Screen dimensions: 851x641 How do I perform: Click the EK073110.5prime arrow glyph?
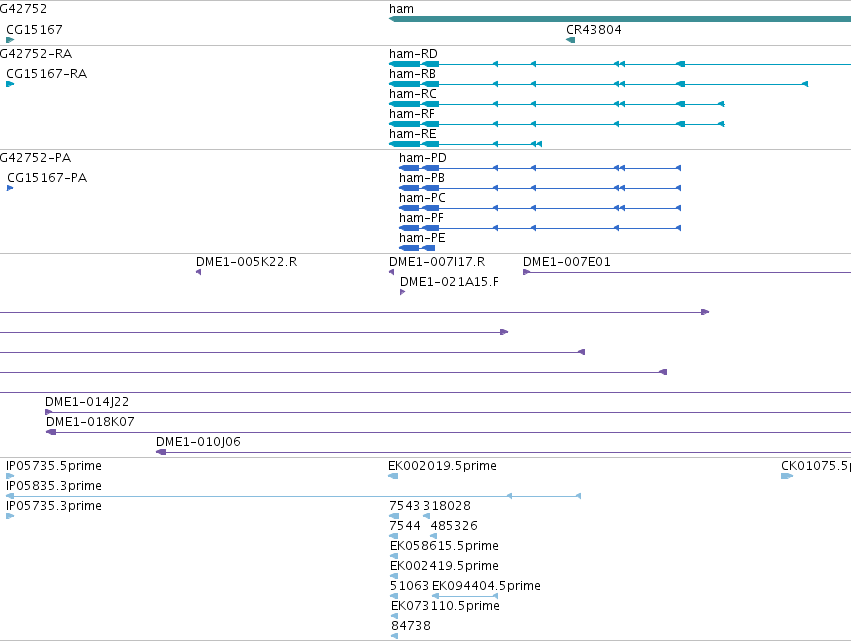(395, 617)
